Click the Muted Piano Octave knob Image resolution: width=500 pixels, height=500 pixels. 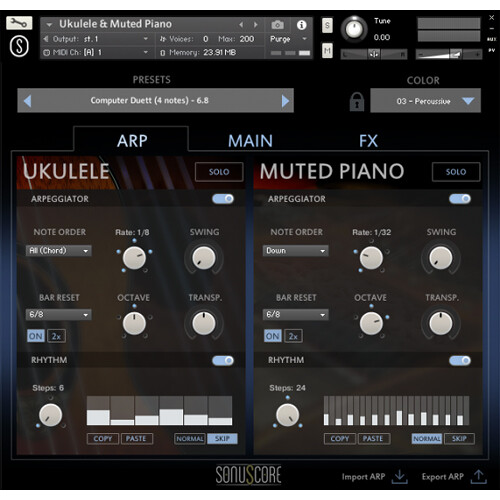pos(371,323)
